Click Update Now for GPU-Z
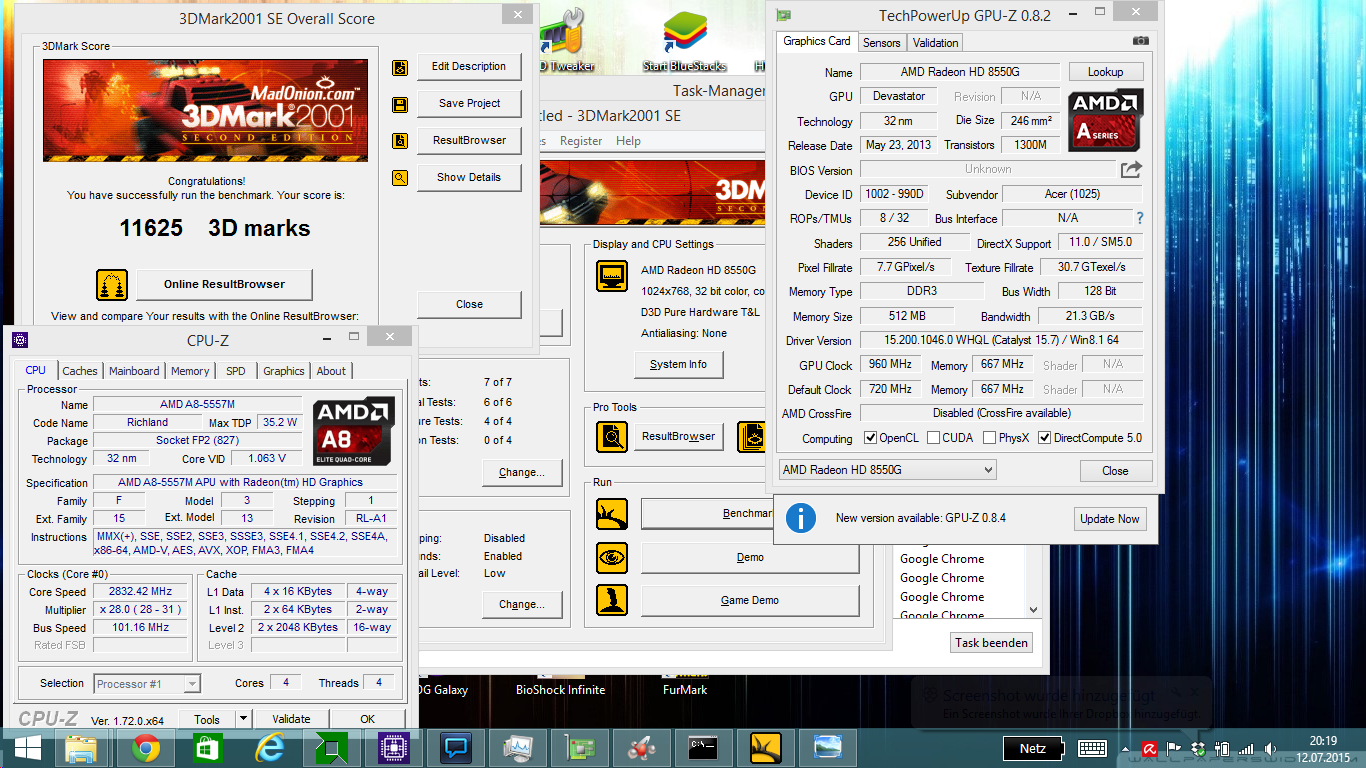This screenshot has width=1366, height=768. coord(1109,519)
